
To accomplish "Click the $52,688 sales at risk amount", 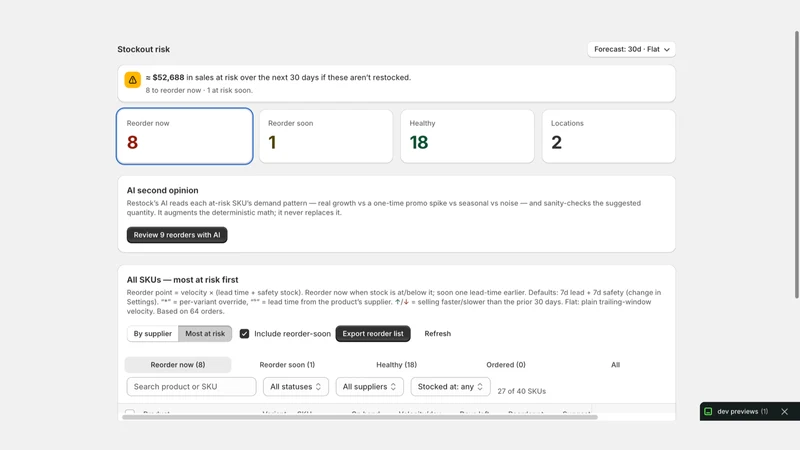I will coord(168,78).
